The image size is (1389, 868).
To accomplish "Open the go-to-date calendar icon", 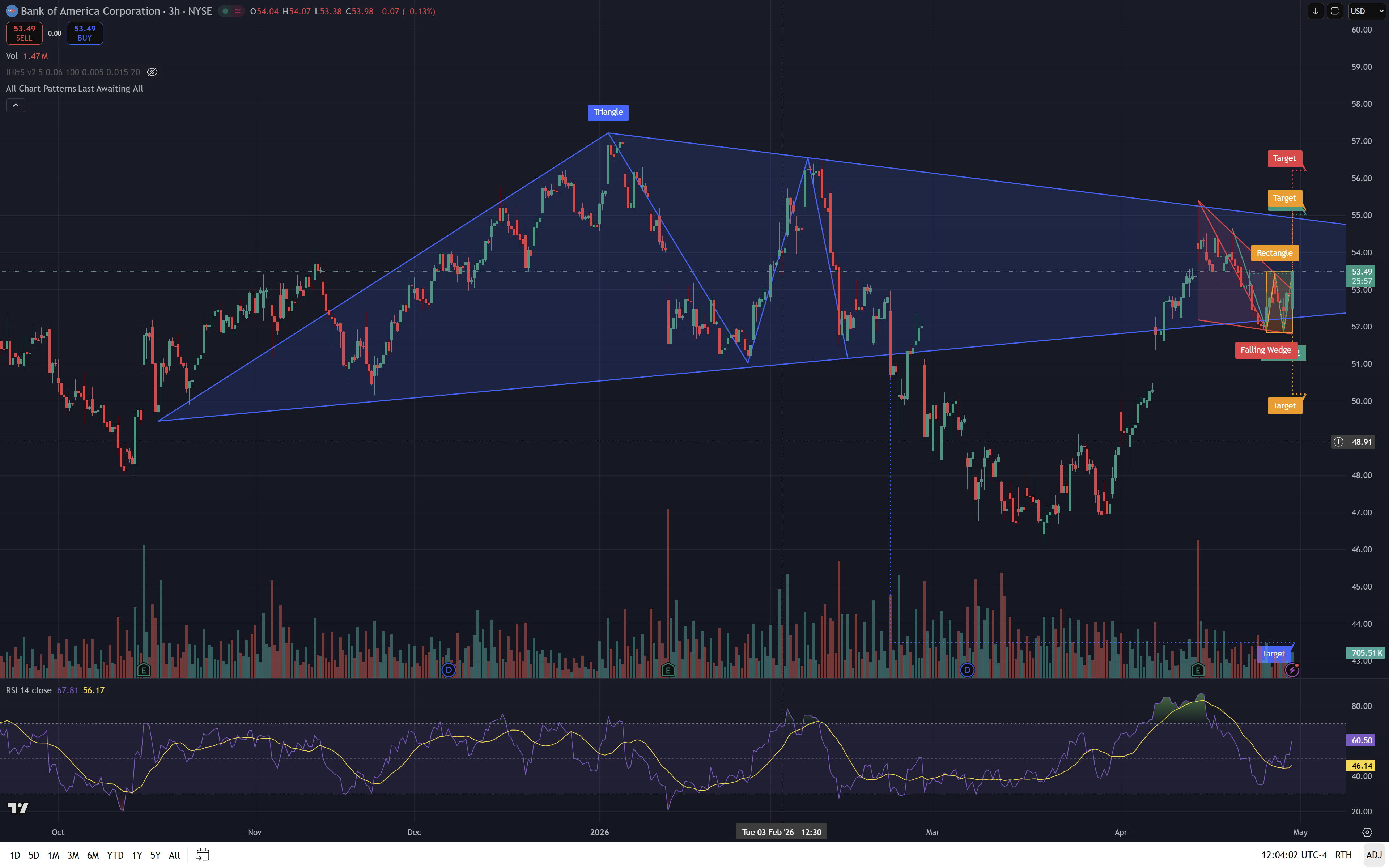I will [x=203, y=855].
